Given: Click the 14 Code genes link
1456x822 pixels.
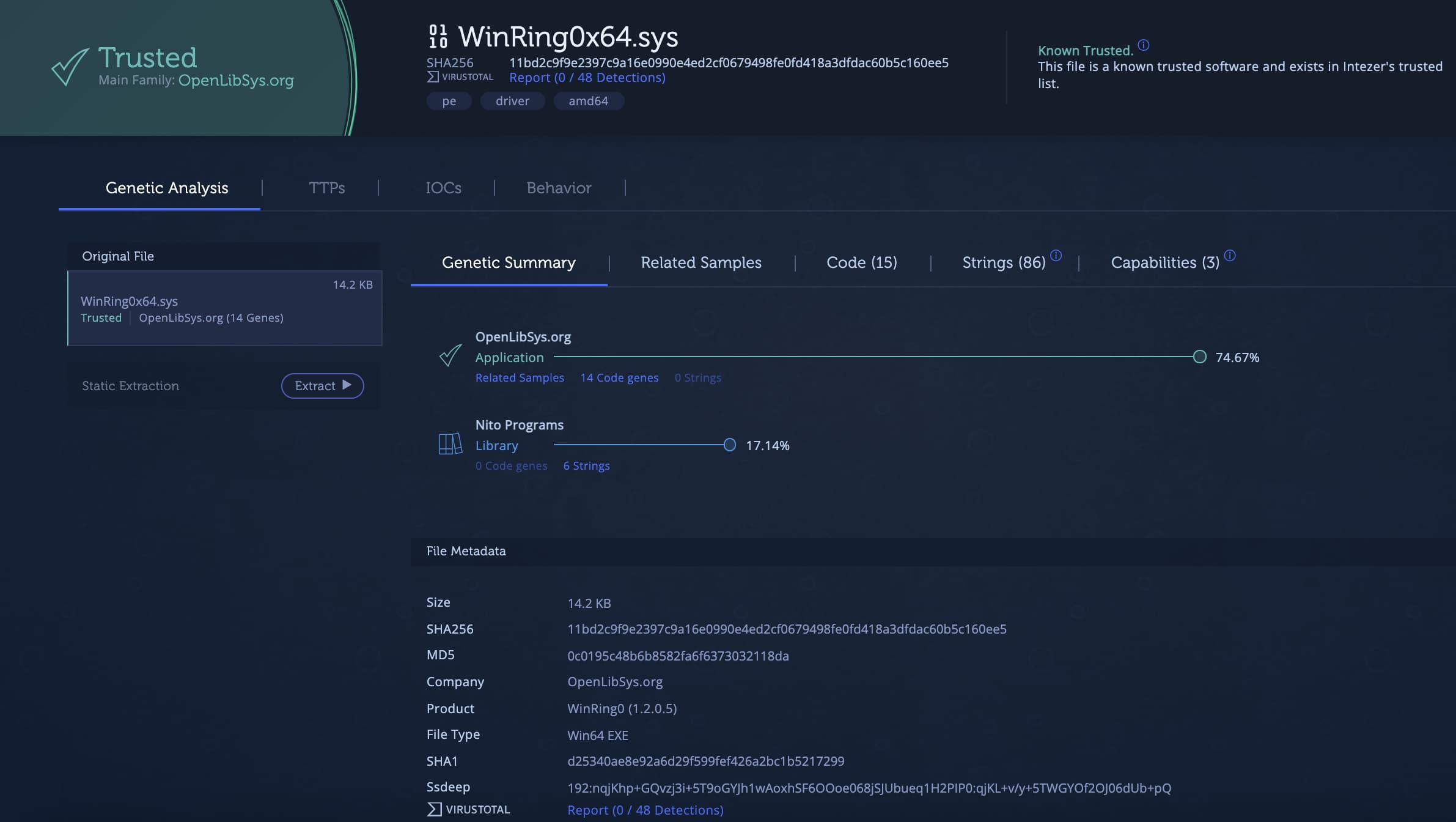Looking at the screenshot, I should 619,377.
